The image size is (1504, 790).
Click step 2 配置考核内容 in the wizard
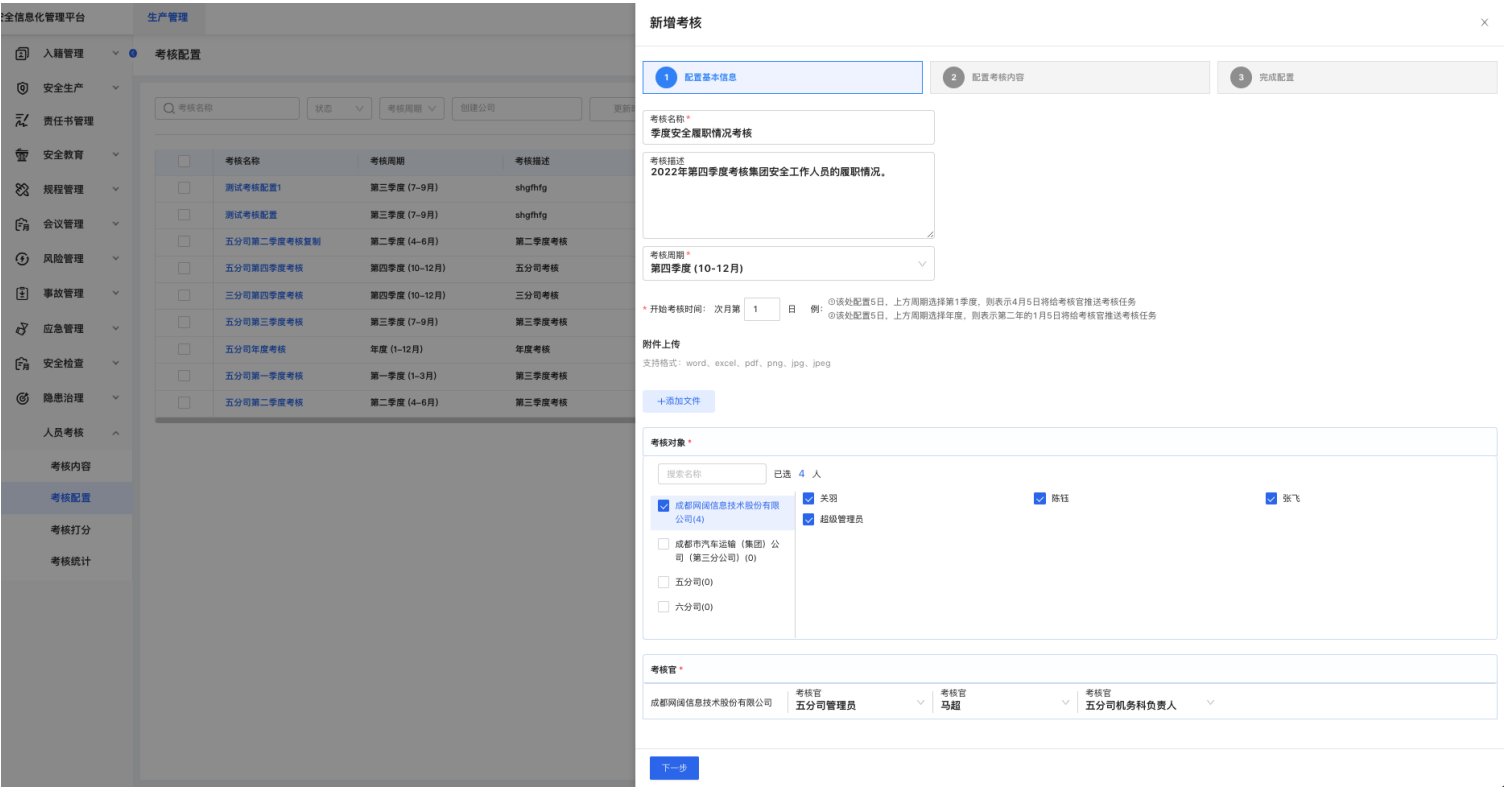(1069, 77)
